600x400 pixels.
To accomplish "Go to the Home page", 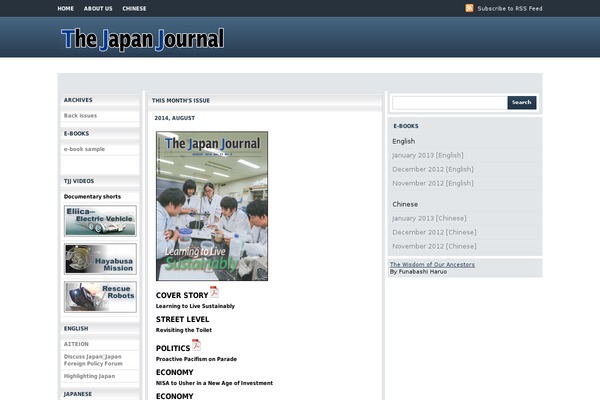I will tap(65, 8).
